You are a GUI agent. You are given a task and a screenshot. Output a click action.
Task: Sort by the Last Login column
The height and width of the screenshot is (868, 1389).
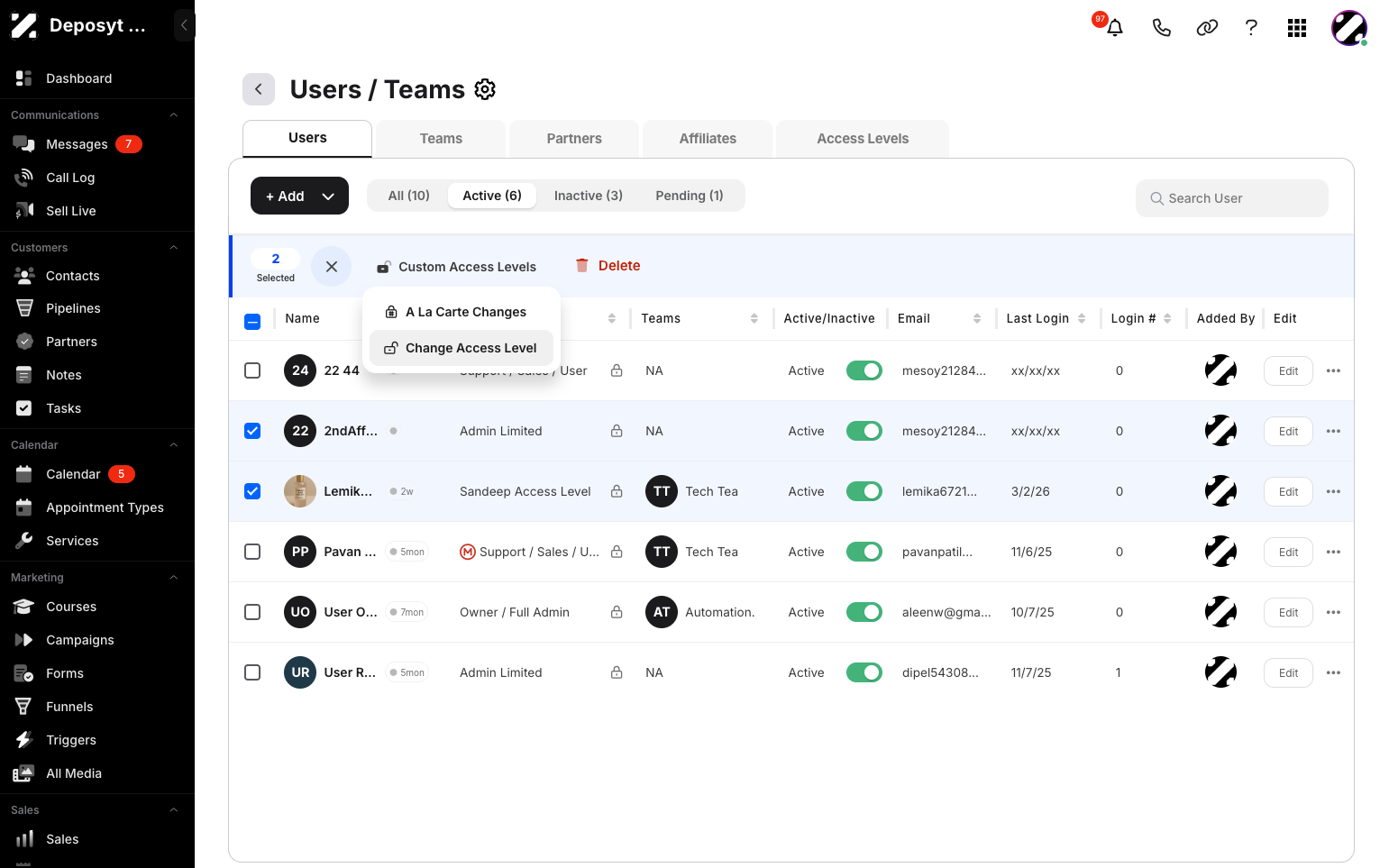(x=1082, y=318)
